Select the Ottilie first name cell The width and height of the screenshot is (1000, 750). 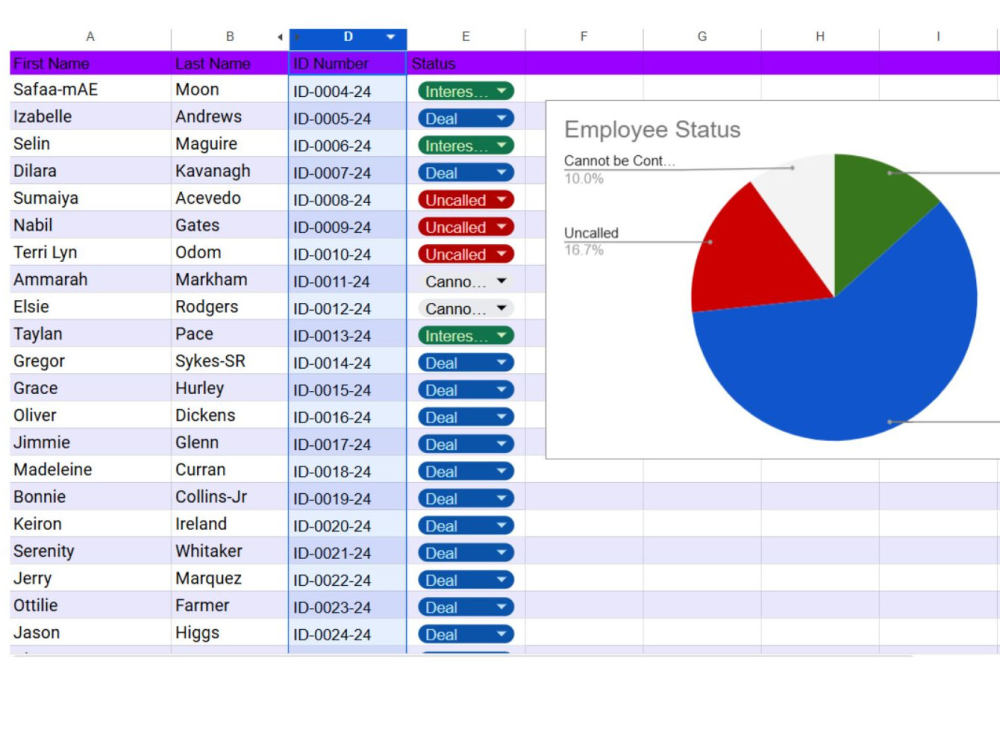pos(91,606)
